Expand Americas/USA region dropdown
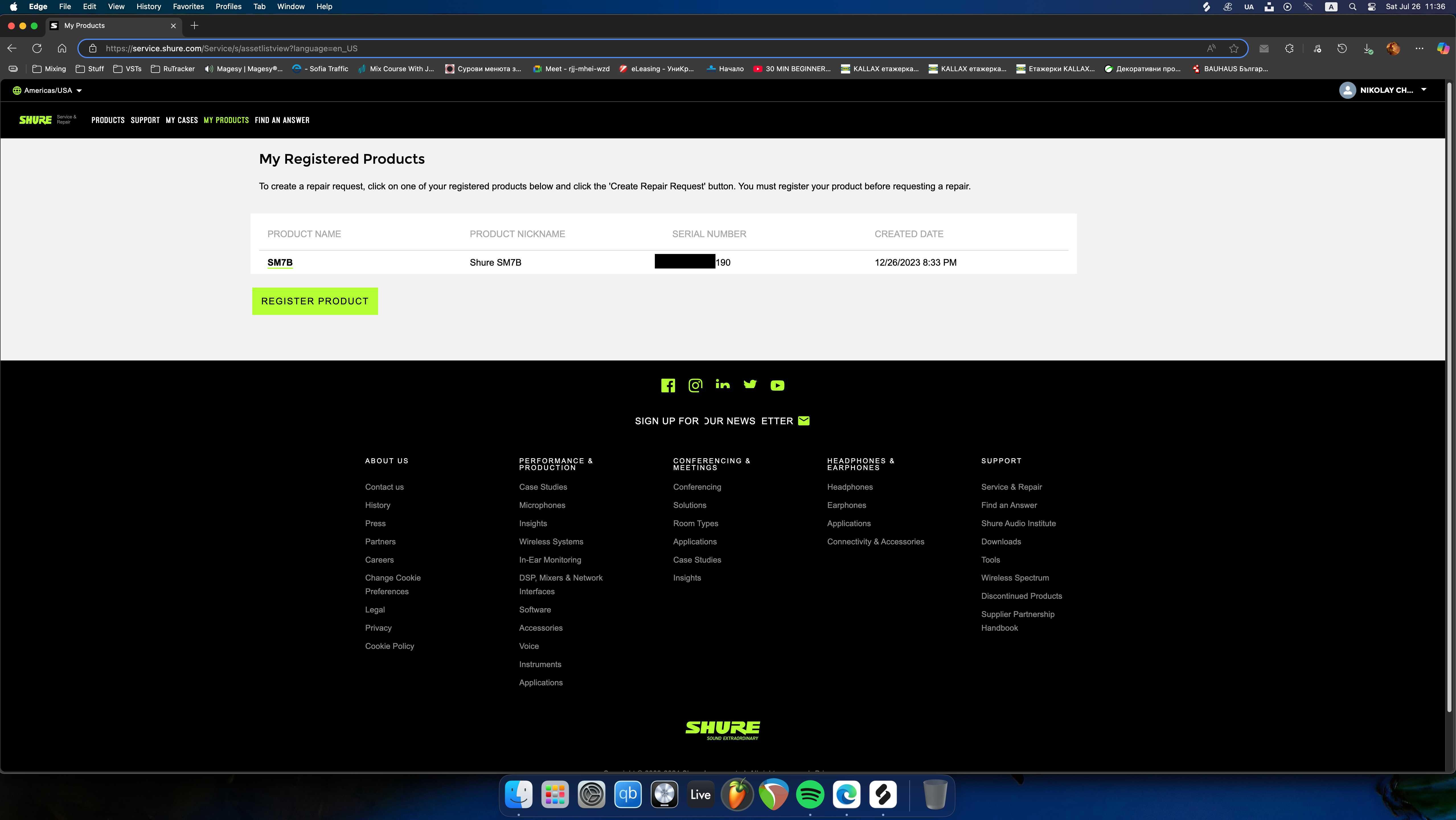This screenshot has width=1456, height=820. (48, 91)
